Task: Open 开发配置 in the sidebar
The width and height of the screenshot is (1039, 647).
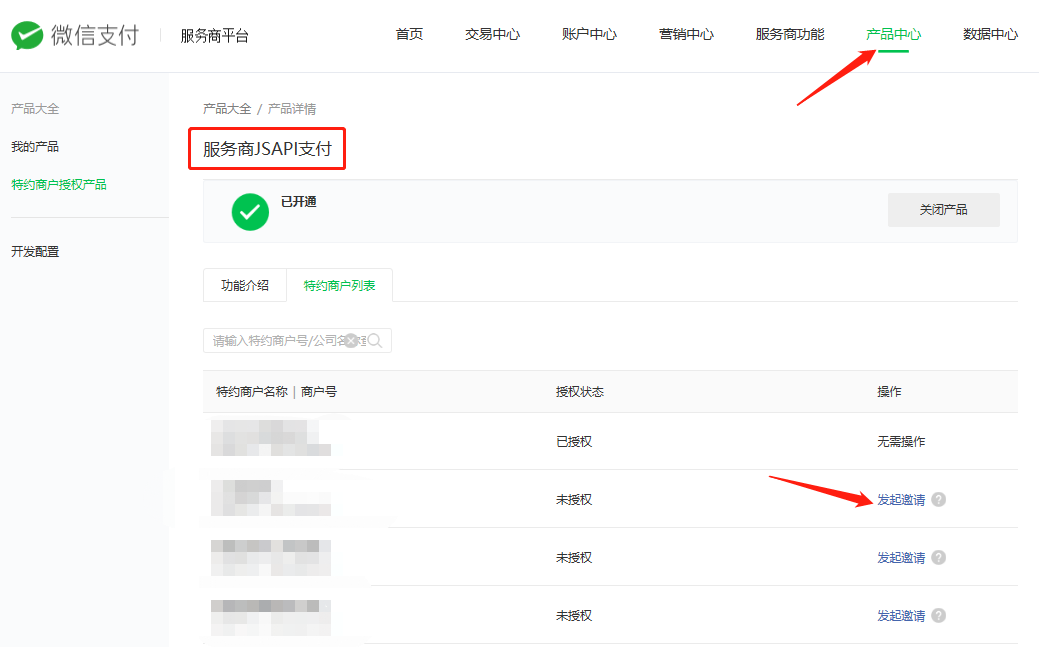Action: point(35,251)
